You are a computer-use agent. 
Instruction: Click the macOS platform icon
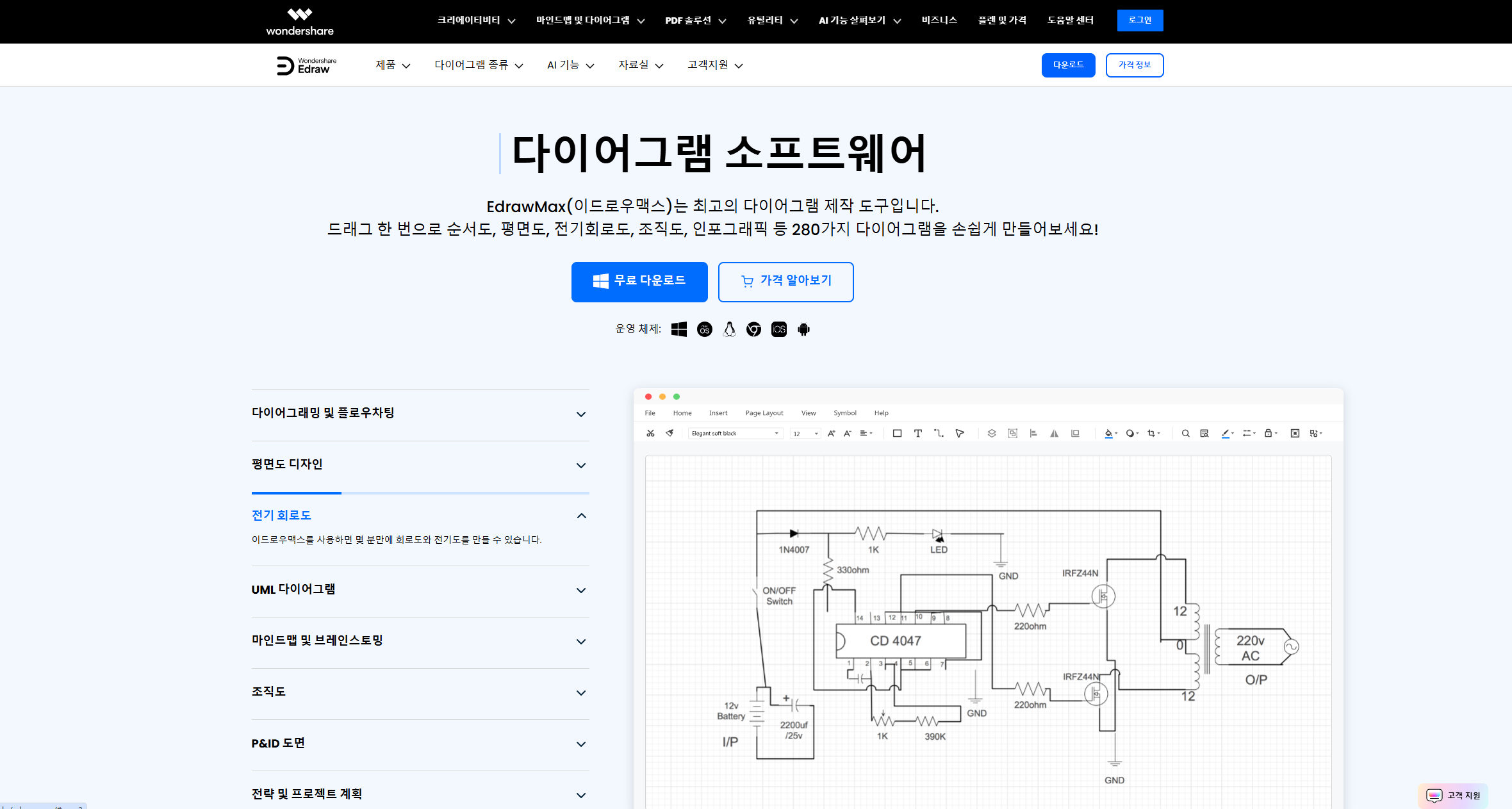tap(704, 329)
